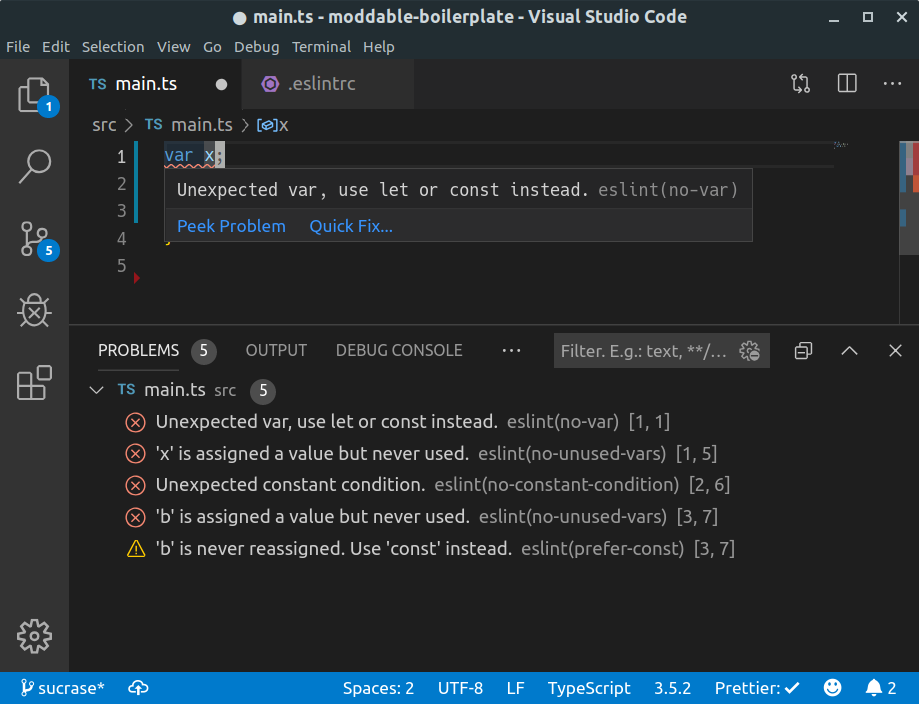Open the Debug view bug icon

(34, 311)
